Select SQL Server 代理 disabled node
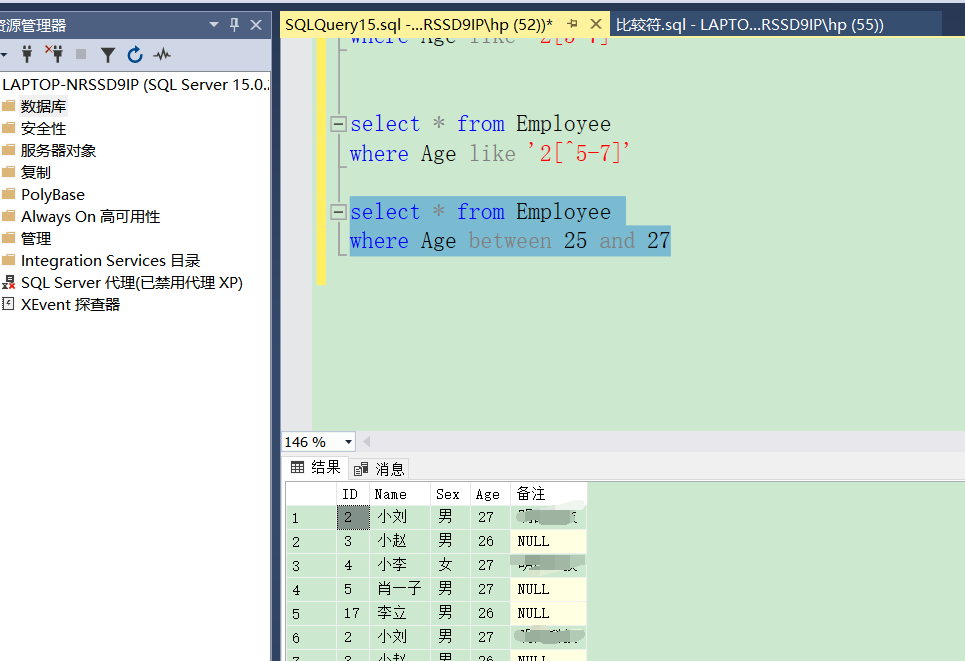The height and width of the screenshot is (661, 965). coord(132,282)
